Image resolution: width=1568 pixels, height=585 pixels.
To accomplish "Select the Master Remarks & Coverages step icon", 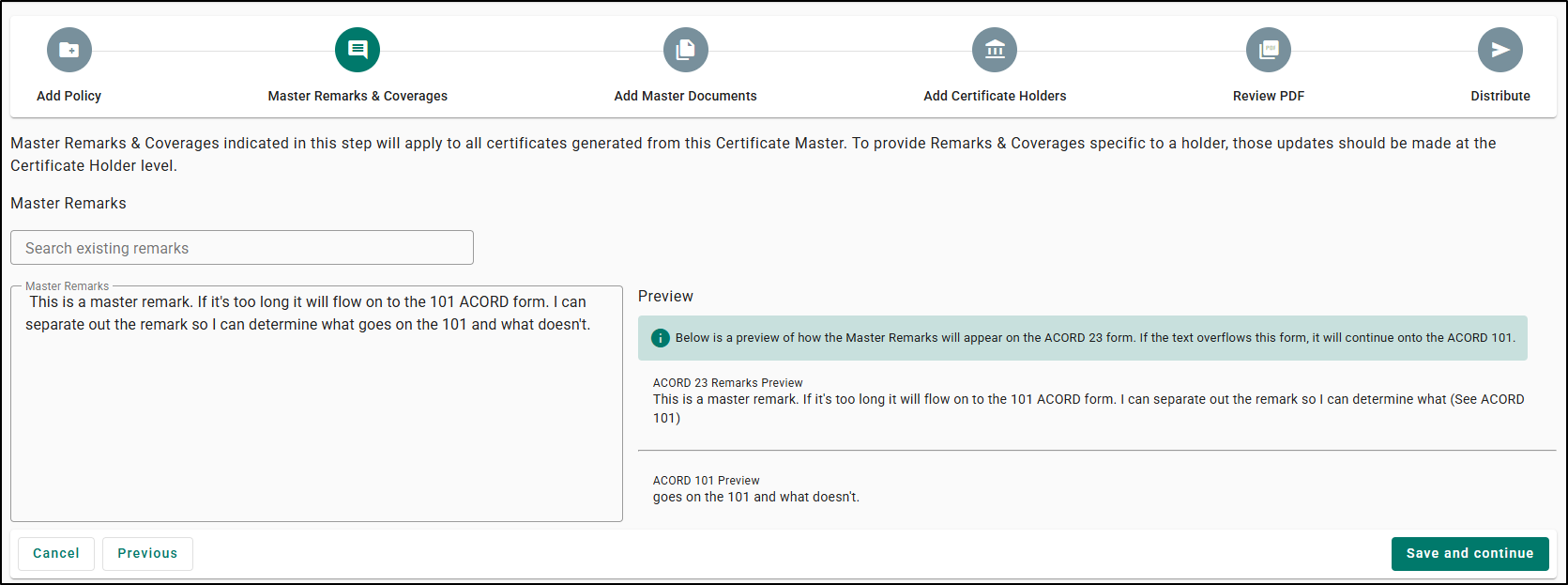I will [x=358, y=50].
